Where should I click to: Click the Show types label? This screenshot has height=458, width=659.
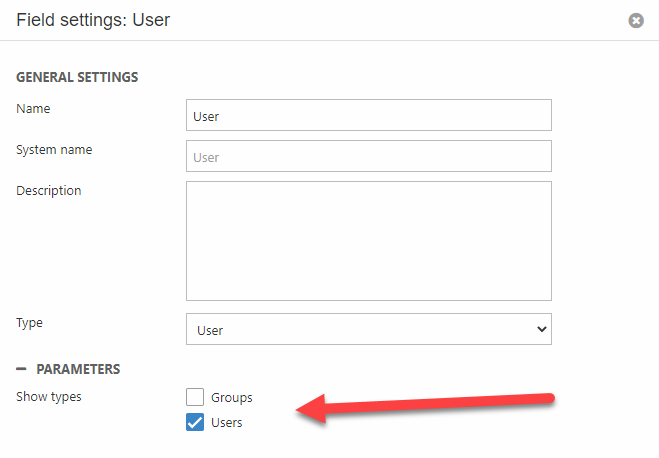point(49,397)
